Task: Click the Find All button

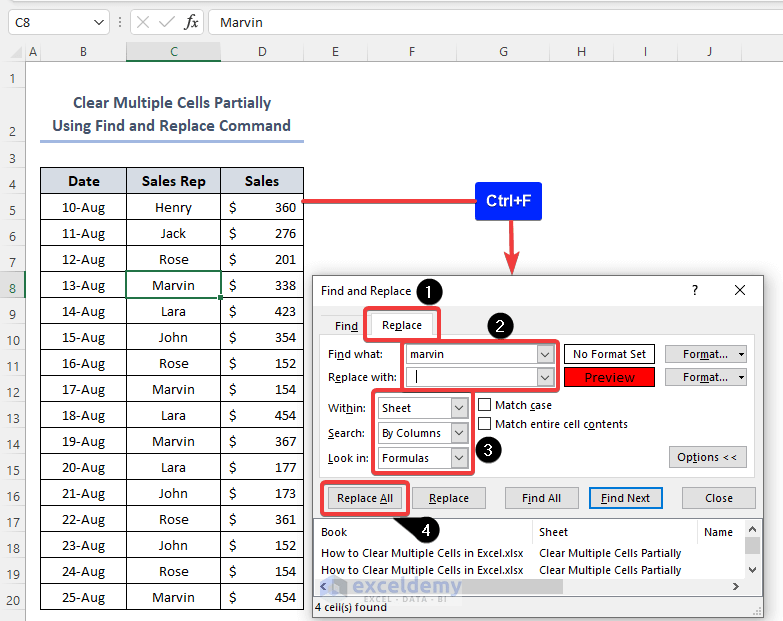Action: pyautogui.click(x=541, y=498)
